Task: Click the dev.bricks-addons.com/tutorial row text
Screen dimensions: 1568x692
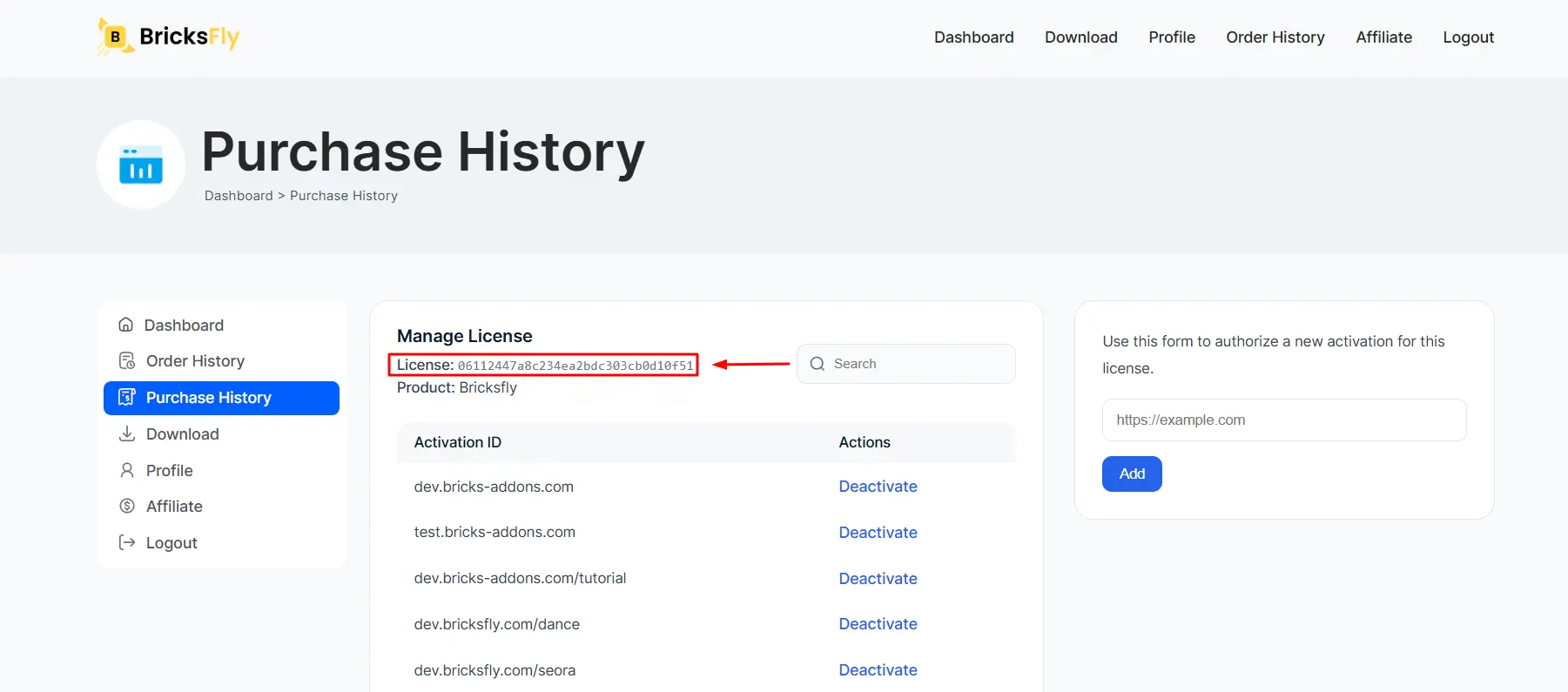Action: click(520, 578)
